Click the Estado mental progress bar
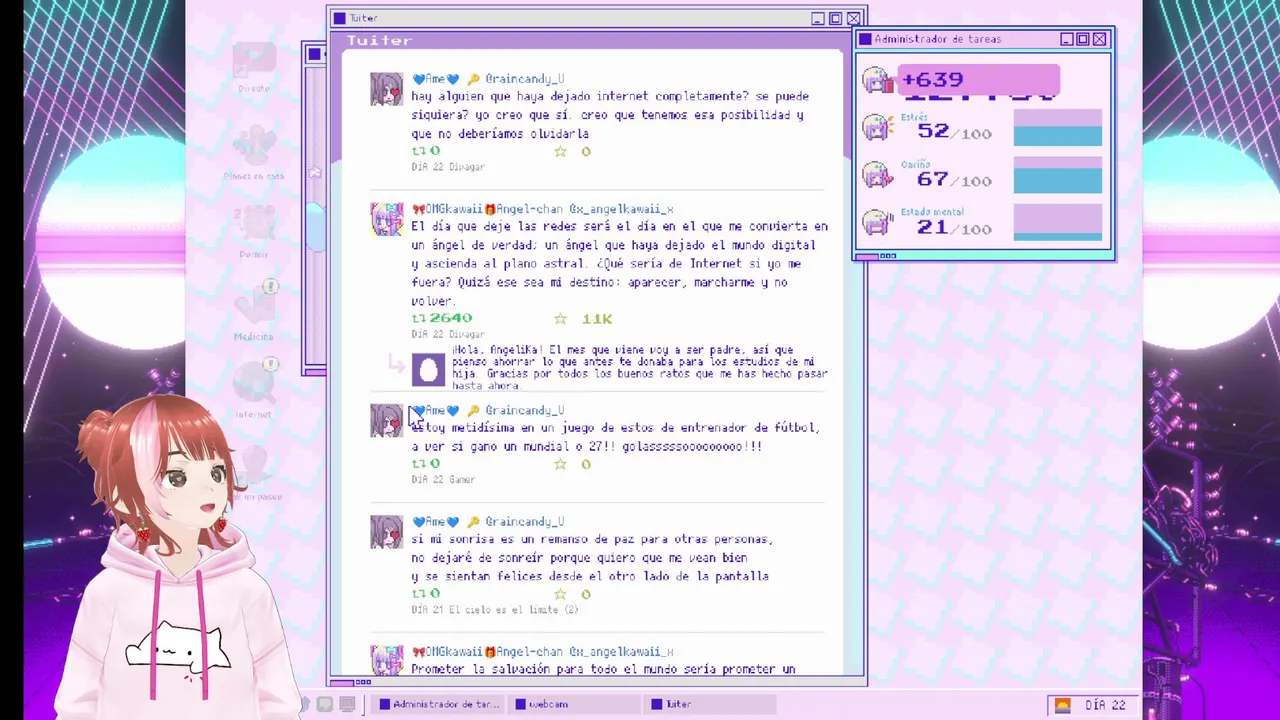The width and height of the screenshot is (1280, 720). pyautogui.click(x=1057, y=223)
